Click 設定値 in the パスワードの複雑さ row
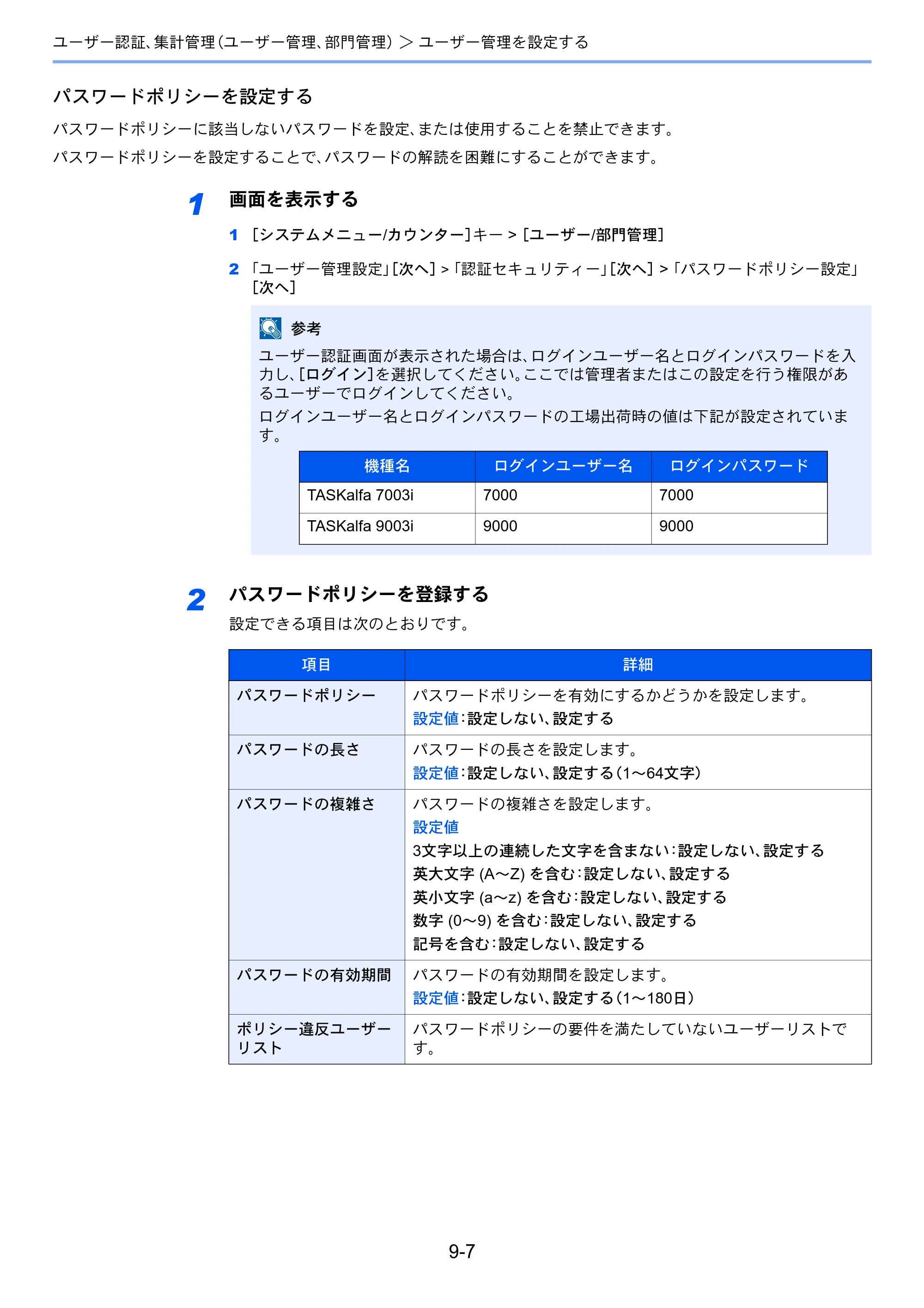 pos(436,827)
